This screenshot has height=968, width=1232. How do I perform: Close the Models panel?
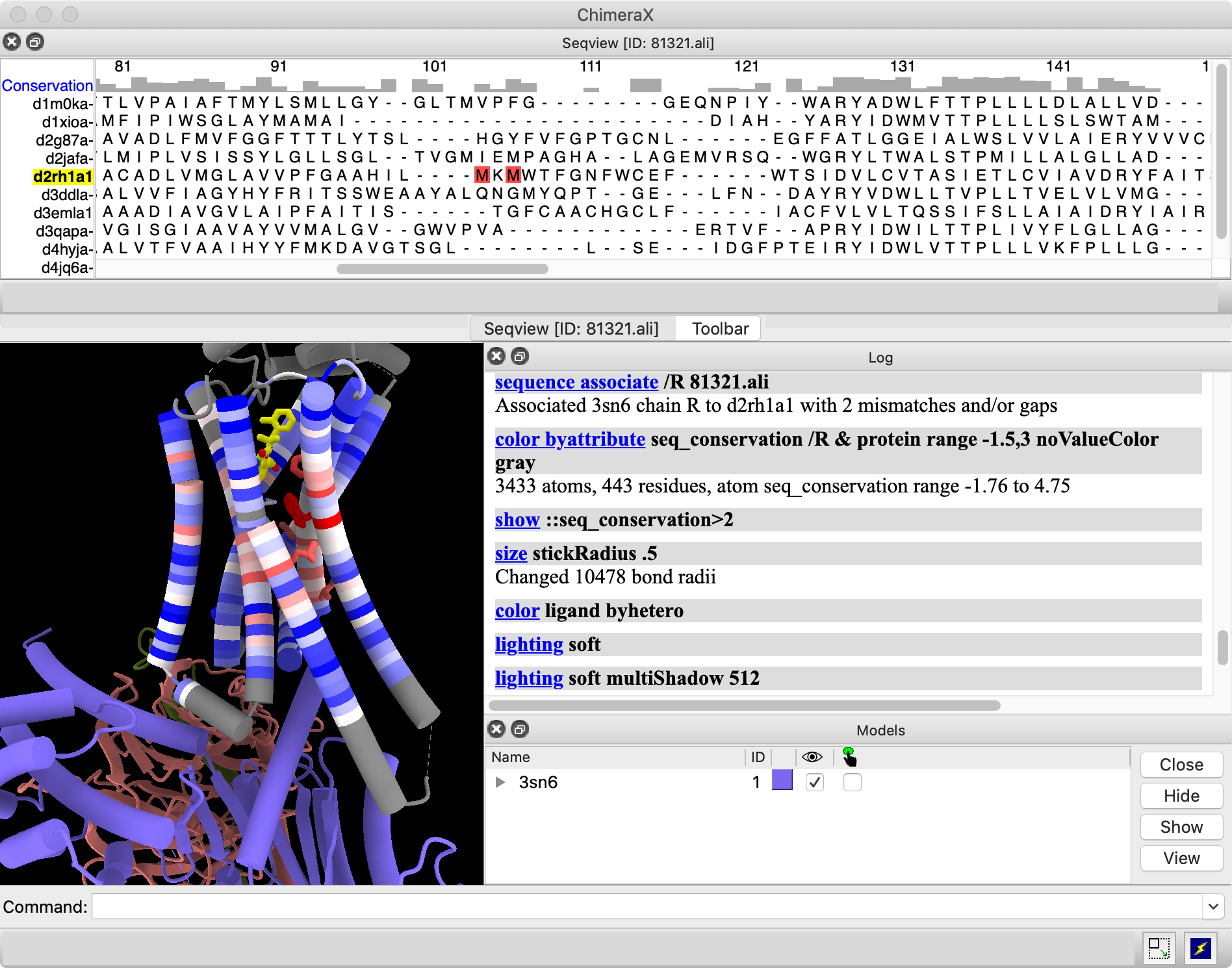[496, 729]
